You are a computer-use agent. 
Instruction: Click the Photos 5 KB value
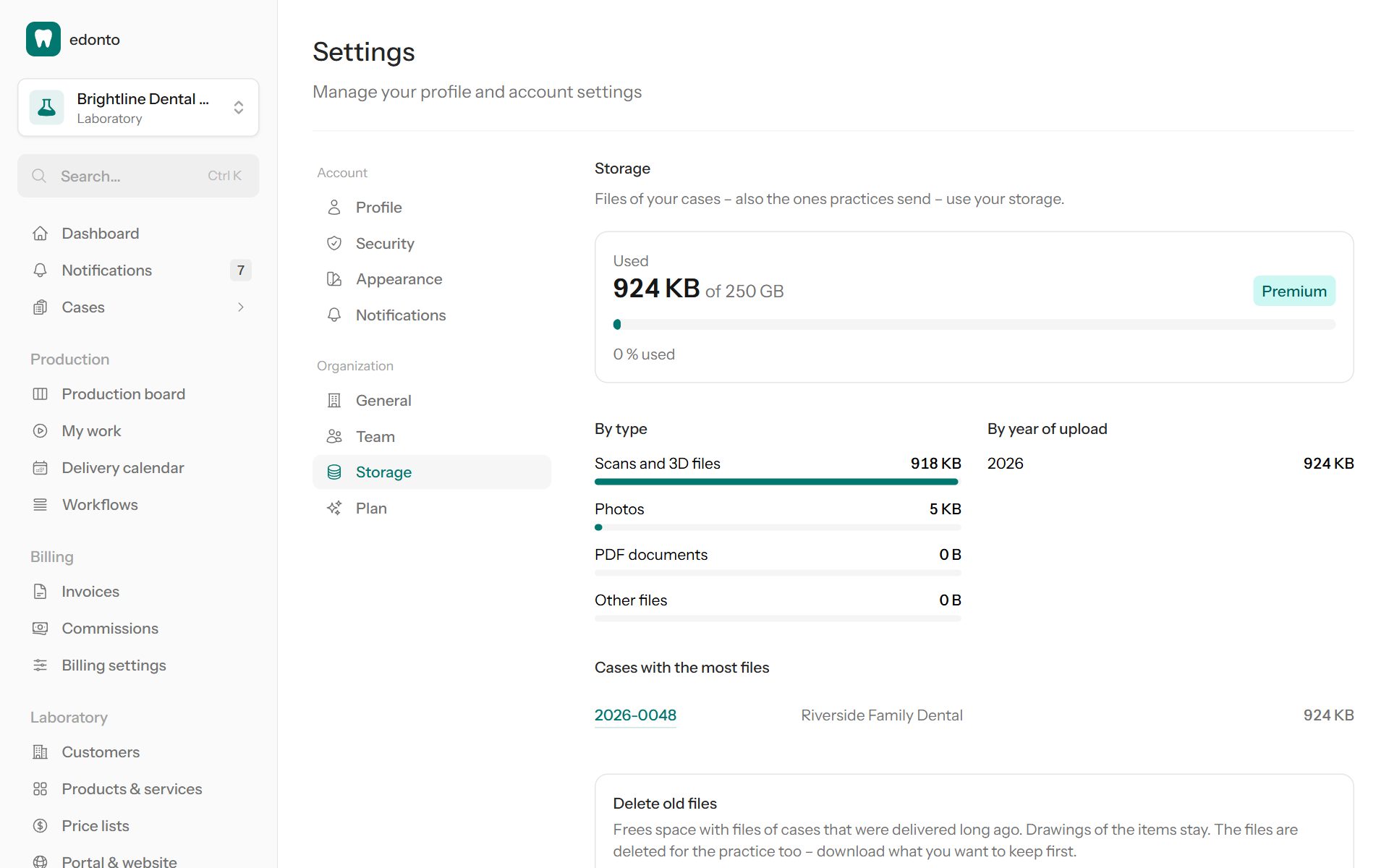pos(945,509)
